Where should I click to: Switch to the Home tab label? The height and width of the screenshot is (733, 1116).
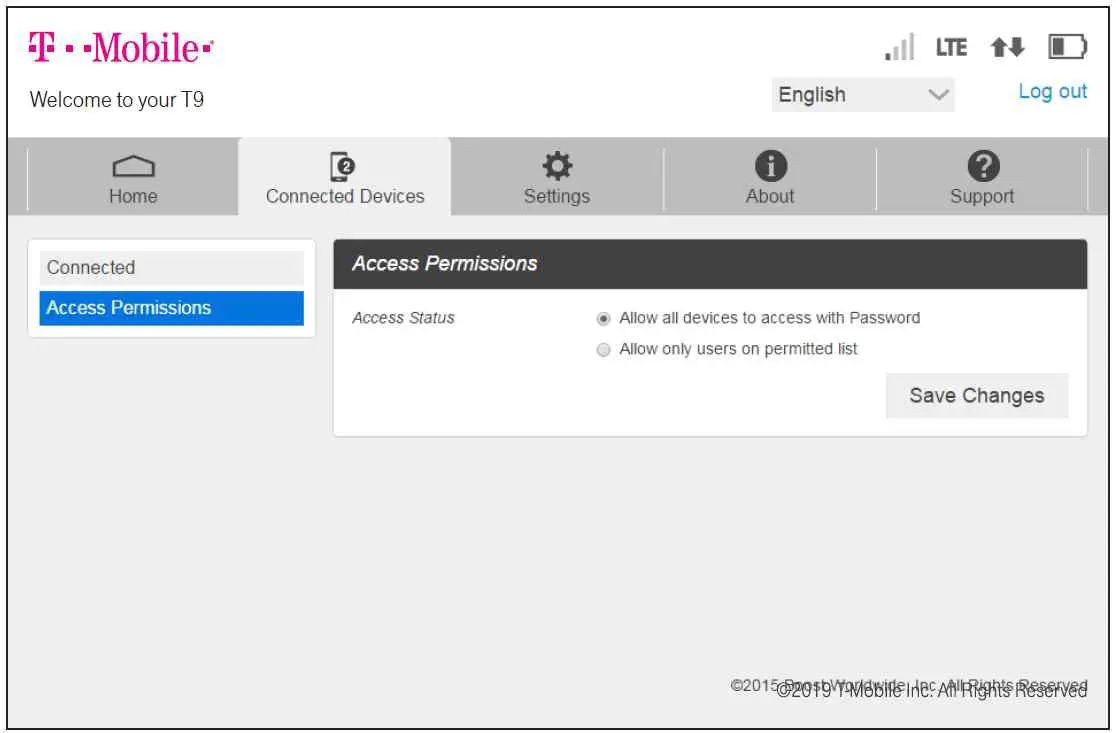(x=133, y=196)
